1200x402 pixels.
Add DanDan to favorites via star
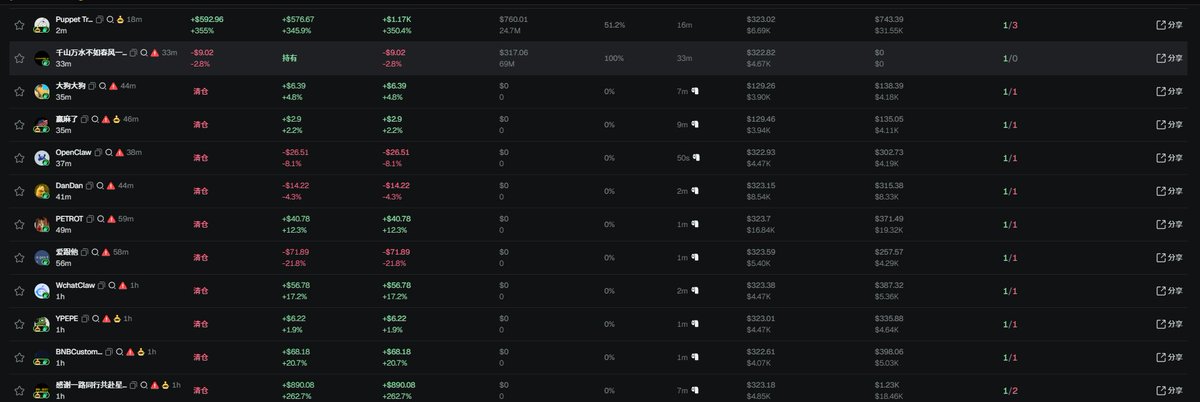pos(19,191)
